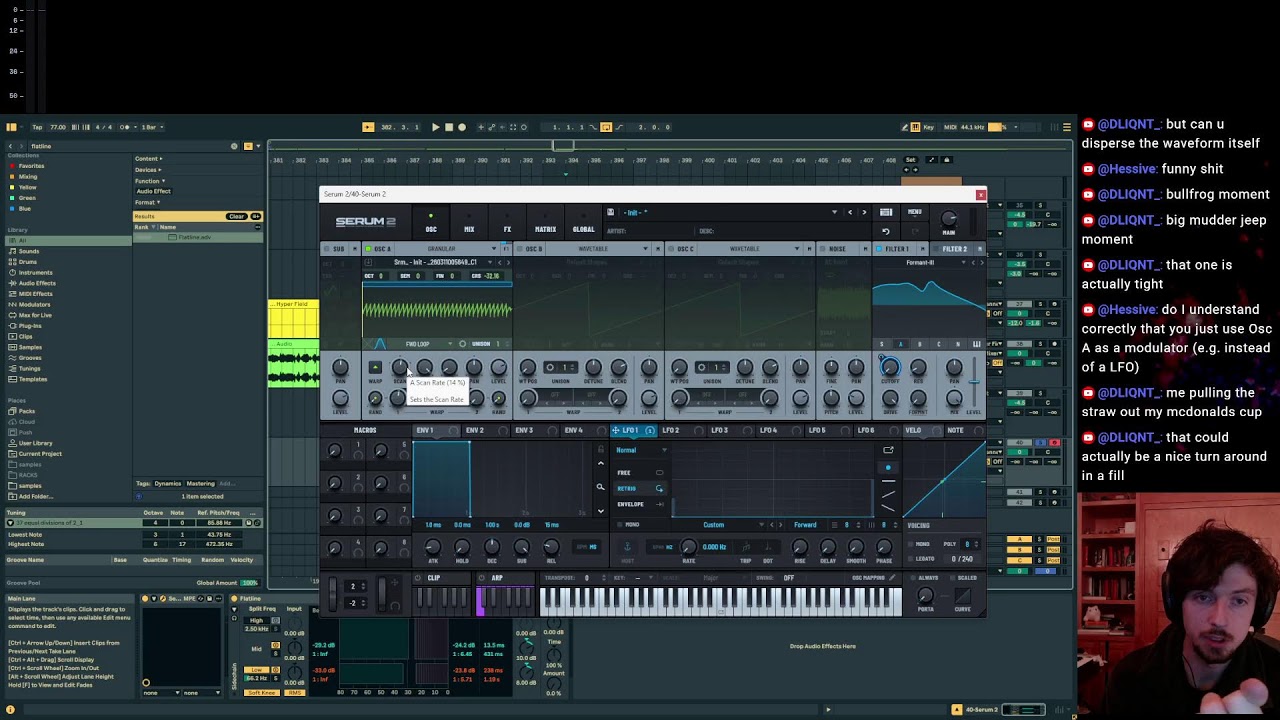Image resolution: width=1280 pixels, height=720 pixels.
Task: Enable OSC C power switch
Action: click(x=671, y=249)
